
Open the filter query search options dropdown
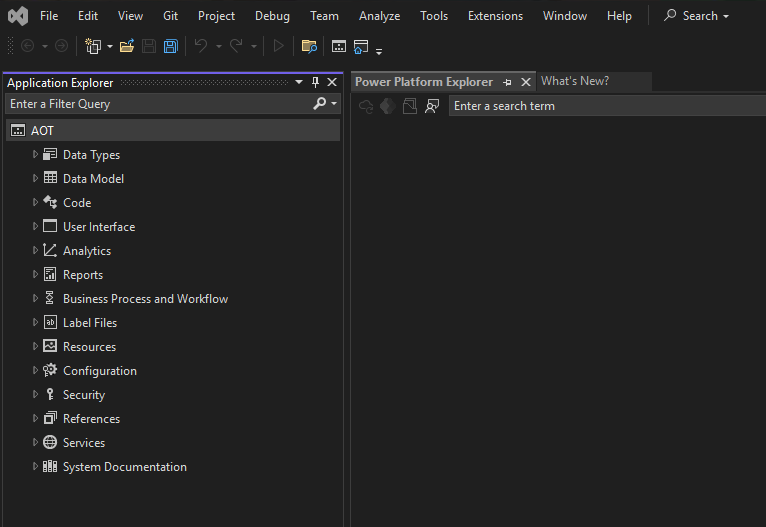pyautogui.click(x=334, y=104)
